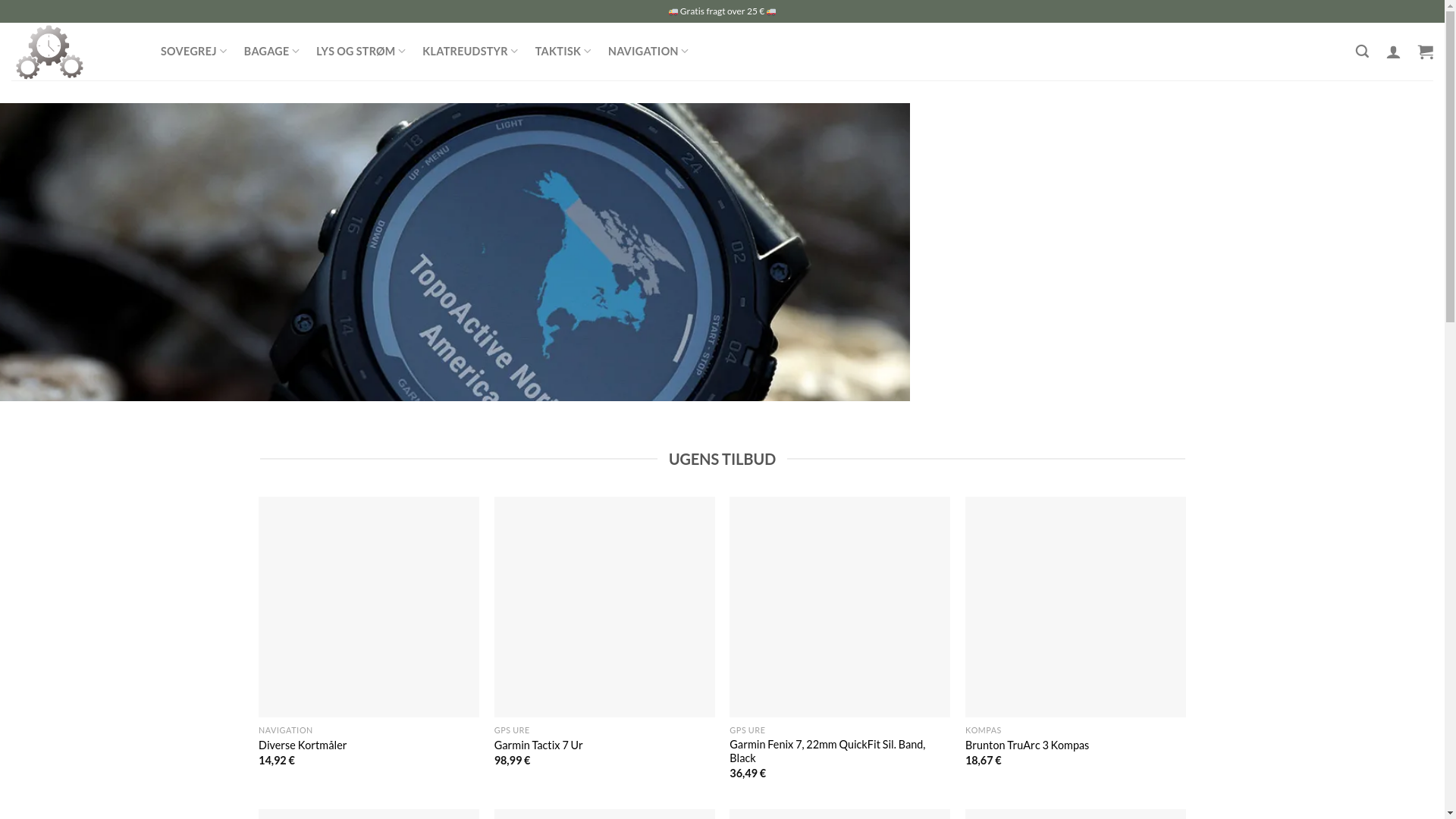Click the Gratis fragt announcement text
This screenshot has width=1456, height=819.
click(722, 11)
